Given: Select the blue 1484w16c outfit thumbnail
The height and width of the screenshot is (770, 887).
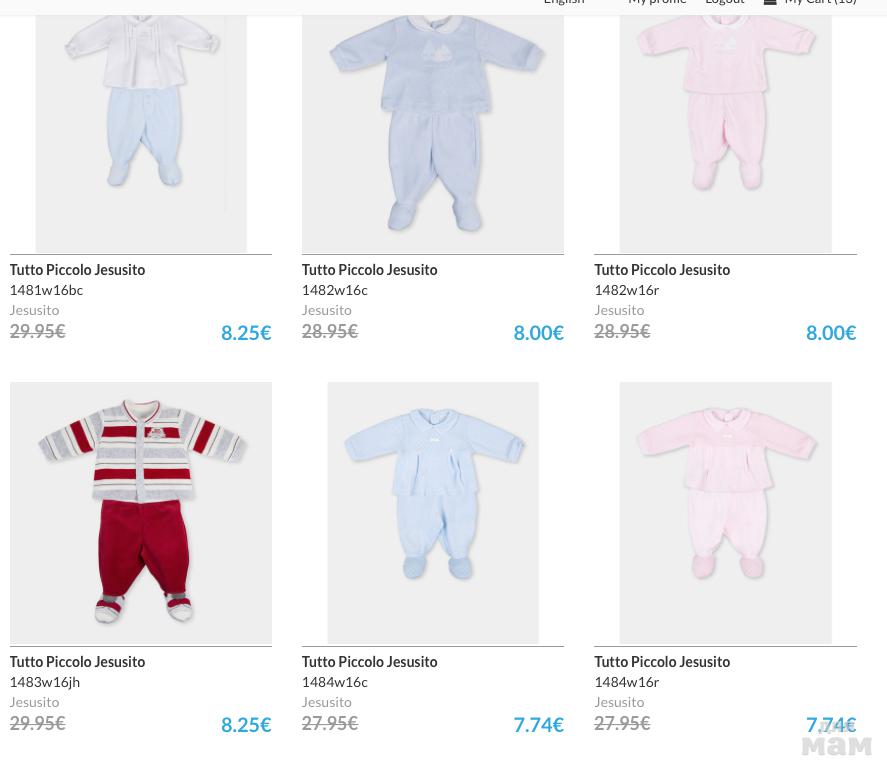Looking at the screenshot, I should [x=433, y=512].
